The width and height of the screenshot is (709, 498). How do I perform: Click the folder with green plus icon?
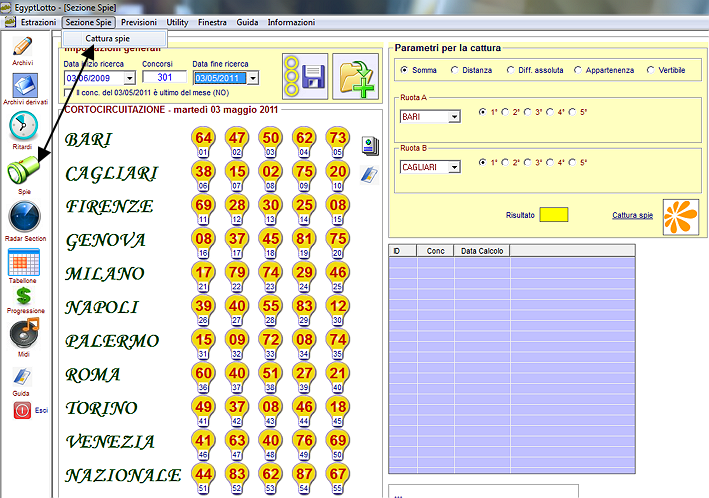tap(355, 76)
